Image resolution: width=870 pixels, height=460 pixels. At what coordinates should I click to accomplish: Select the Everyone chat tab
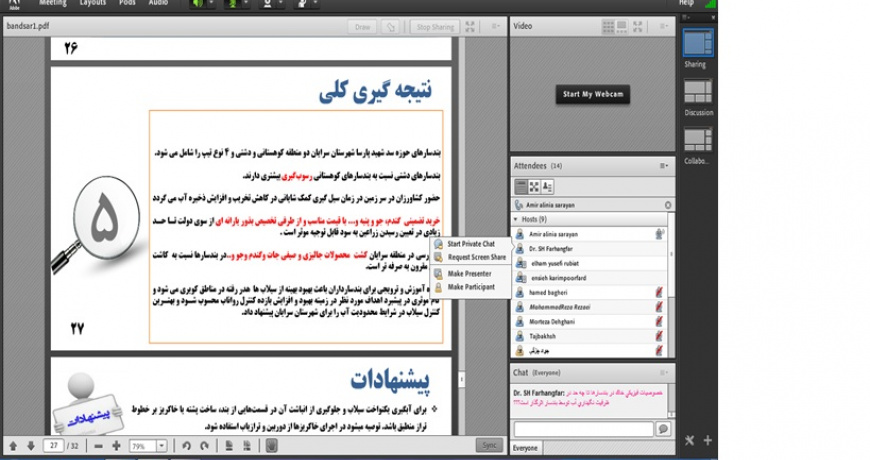pos(525,448)
